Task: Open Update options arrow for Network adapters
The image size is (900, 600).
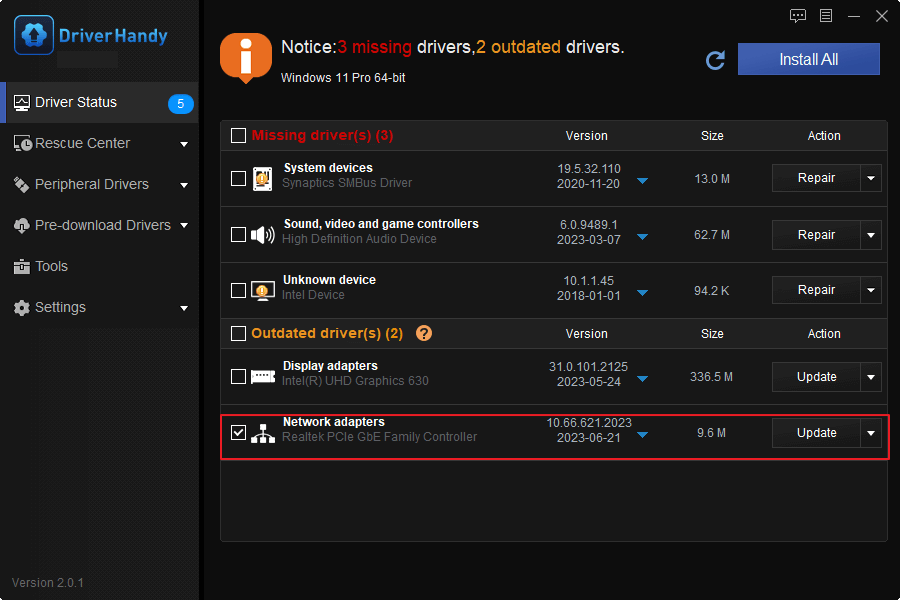Action: tap(871, 433)
